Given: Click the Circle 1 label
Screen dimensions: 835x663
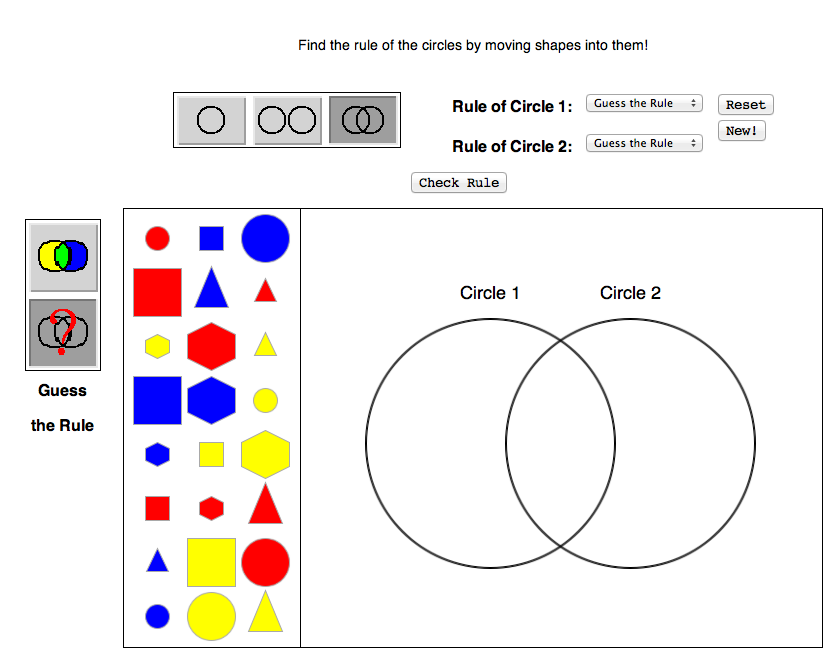Looking at the screenshot, I should [x=490, y=293].
